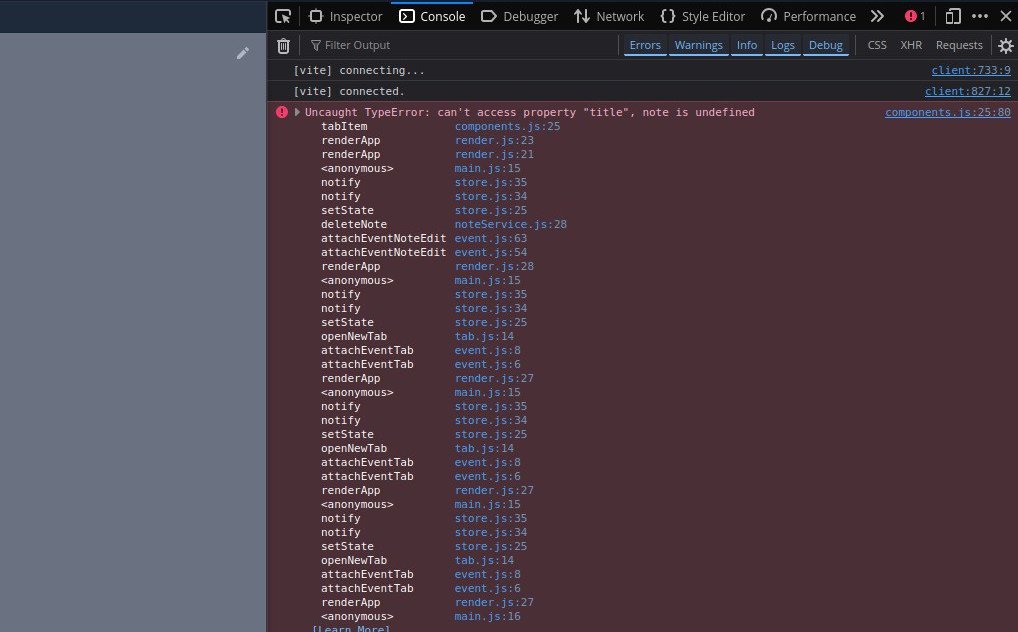Open render.js:21 stack frame link
This screenshot has height=632, width=1018.
coord(493,154)
